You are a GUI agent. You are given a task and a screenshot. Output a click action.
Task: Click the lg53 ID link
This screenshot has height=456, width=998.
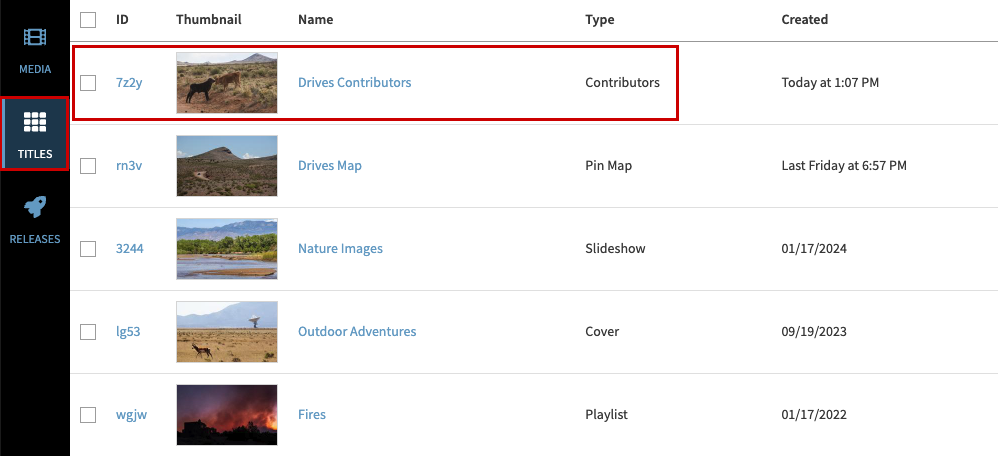click(128, 332)
